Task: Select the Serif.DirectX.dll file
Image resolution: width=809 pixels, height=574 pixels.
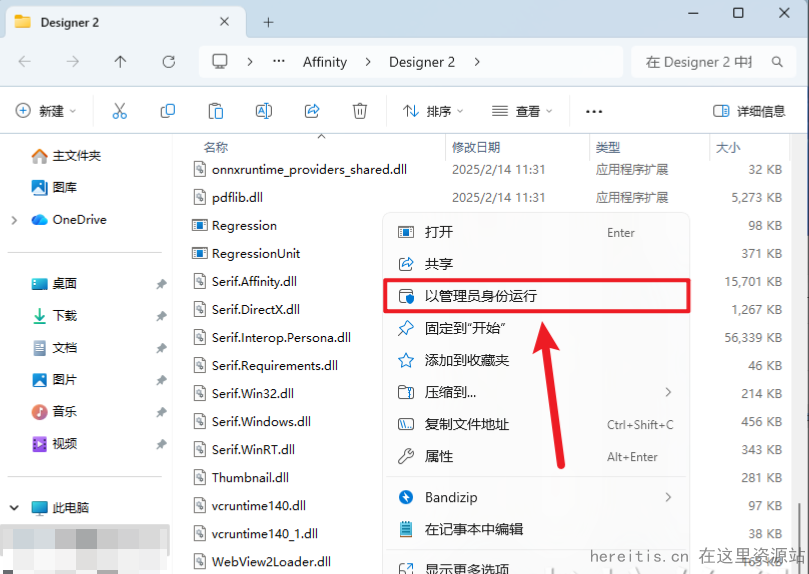Action: [255, 309]
